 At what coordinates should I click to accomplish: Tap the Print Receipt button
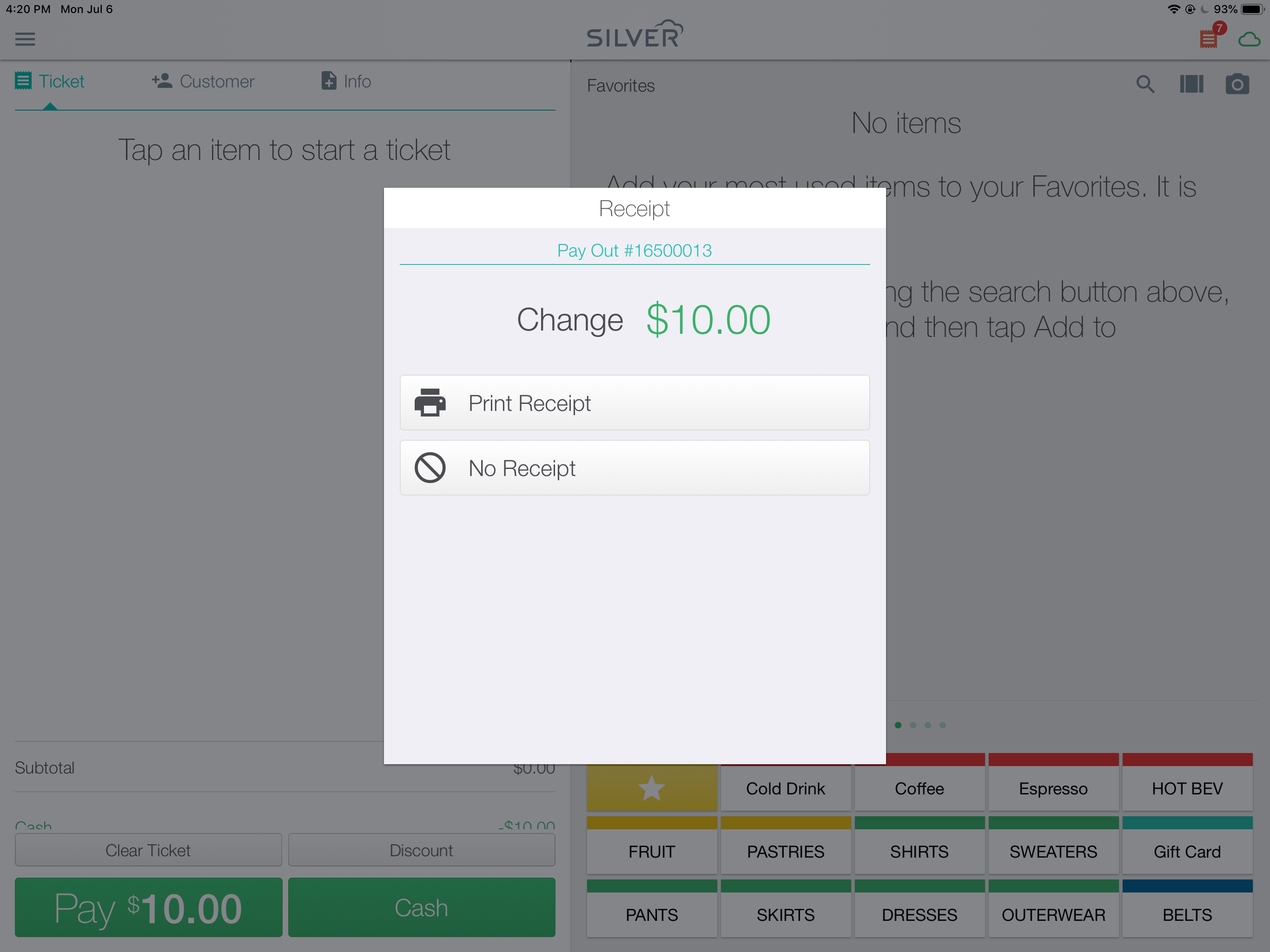pos(634,402)
